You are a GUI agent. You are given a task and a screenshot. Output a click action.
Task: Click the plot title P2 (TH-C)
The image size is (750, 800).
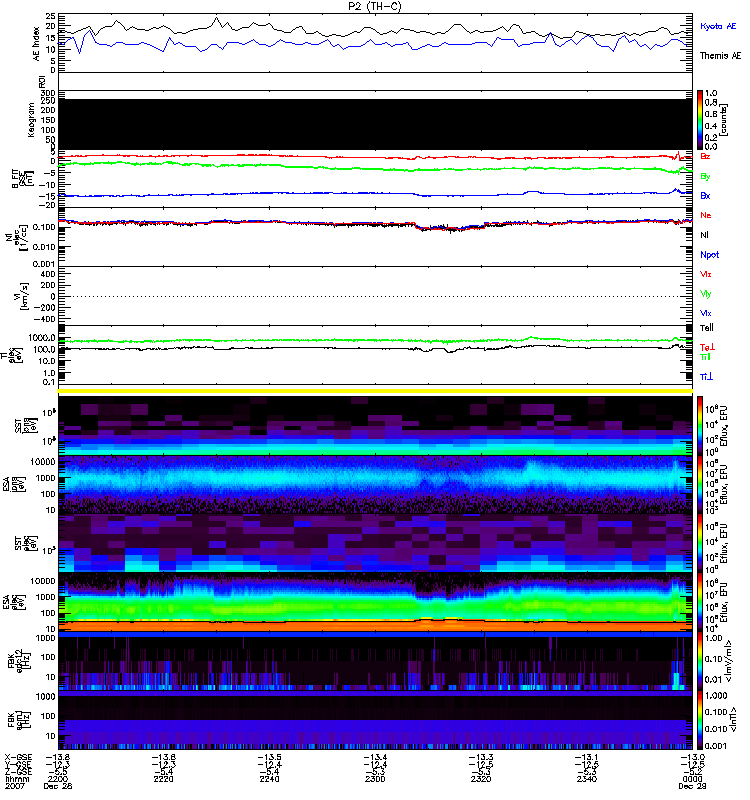[375, 6]
